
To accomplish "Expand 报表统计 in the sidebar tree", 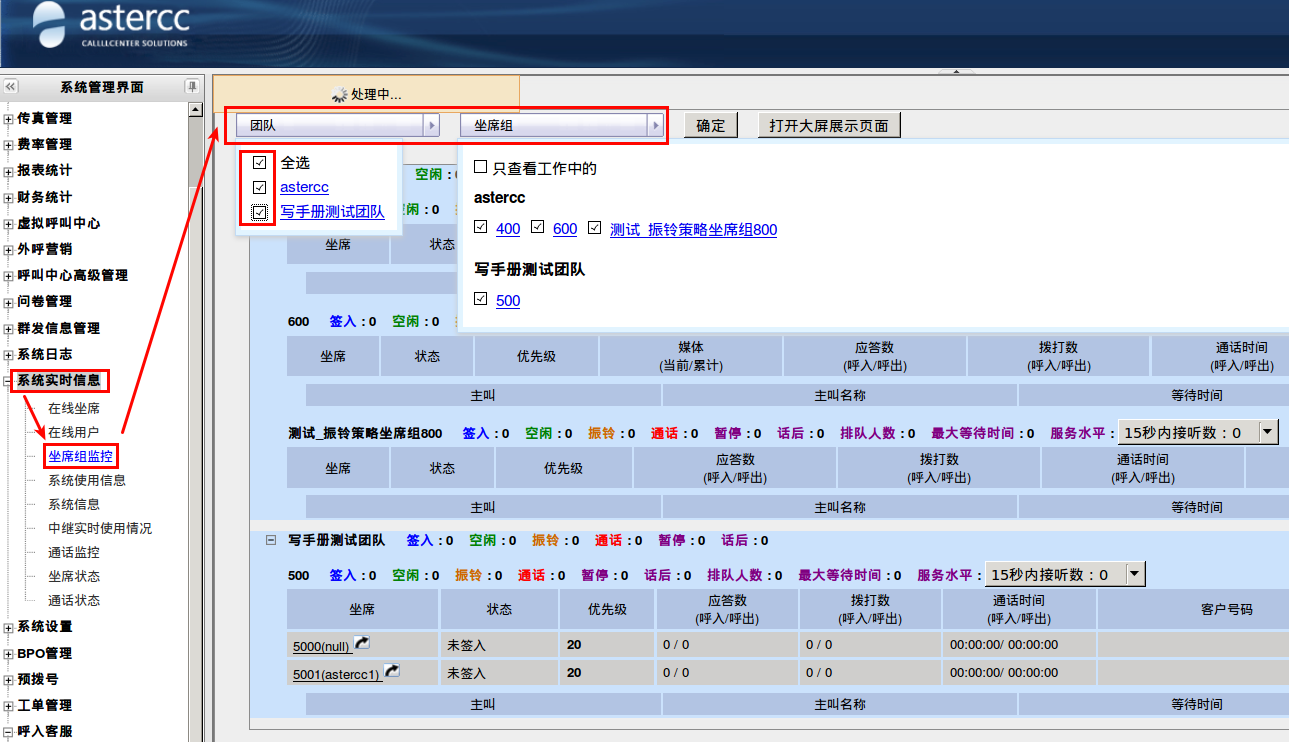I will [x=9, y=171].
